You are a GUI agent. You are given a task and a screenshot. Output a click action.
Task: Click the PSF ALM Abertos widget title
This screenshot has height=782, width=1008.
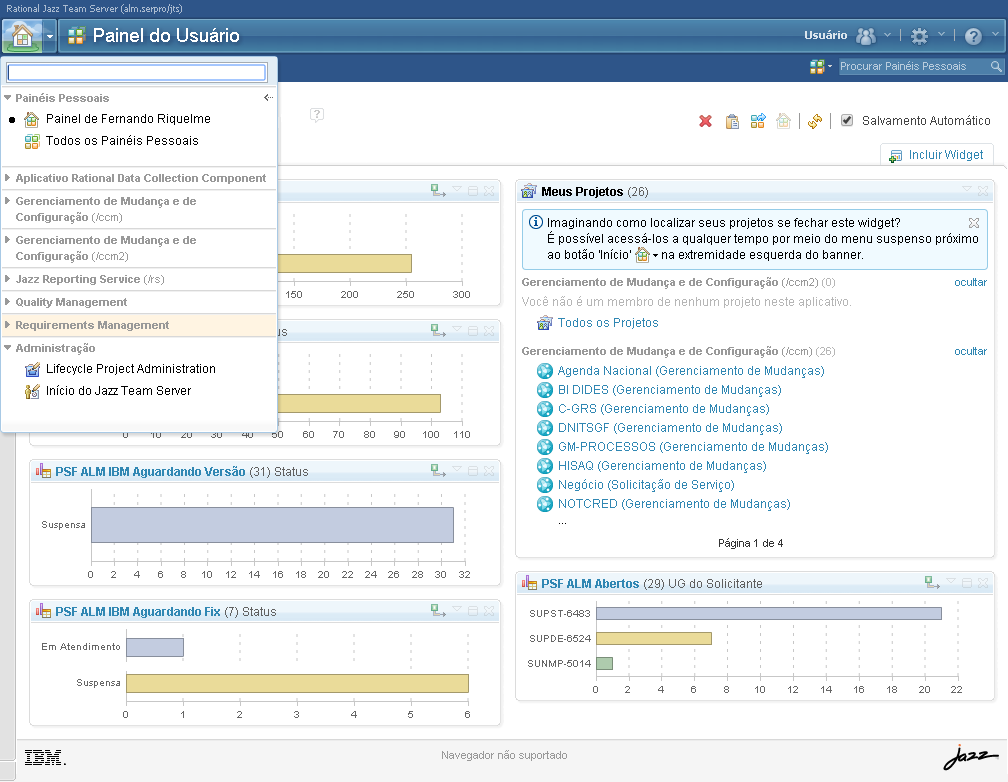[x=590, y=584]
